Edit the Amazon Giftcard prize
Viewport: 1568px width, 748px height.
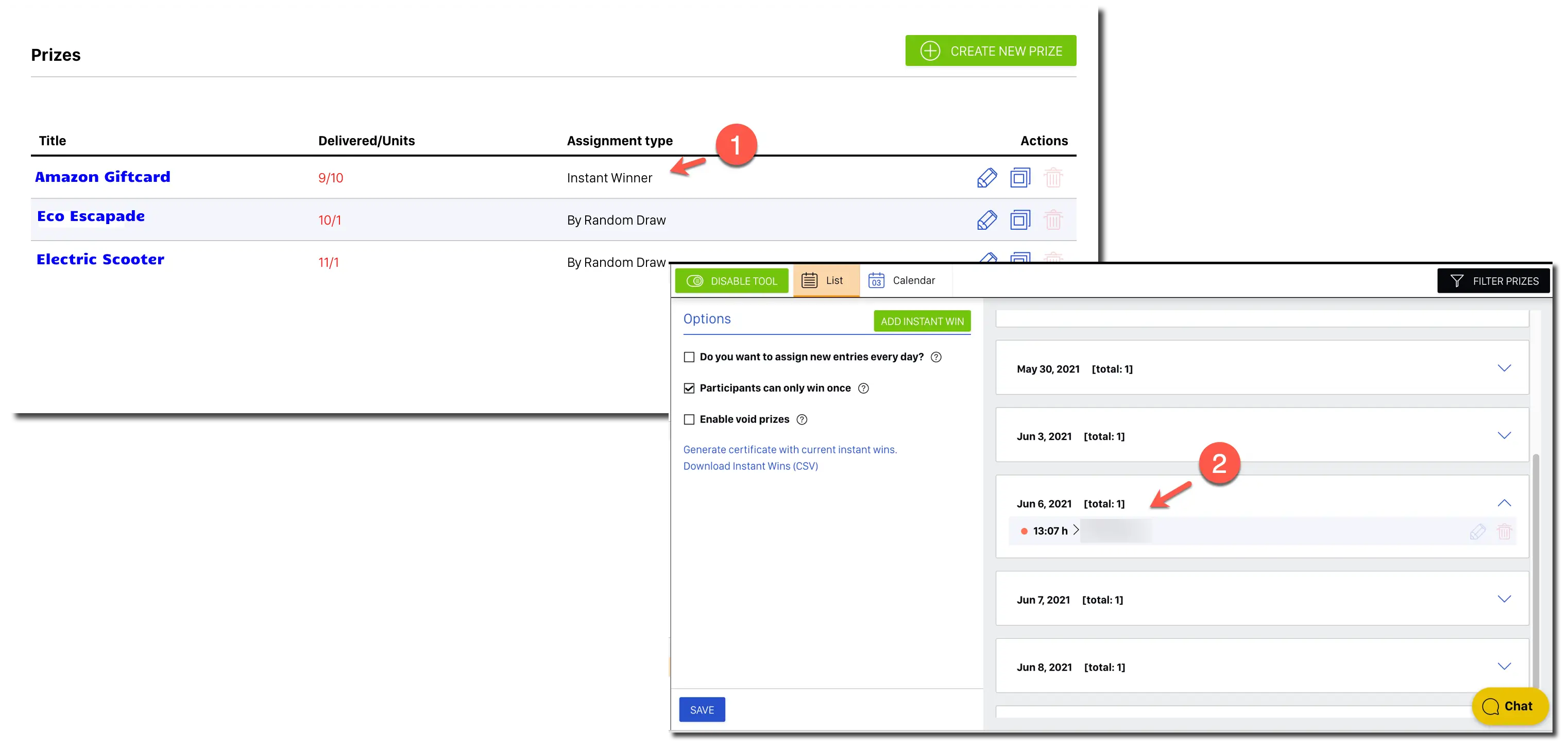986,178
